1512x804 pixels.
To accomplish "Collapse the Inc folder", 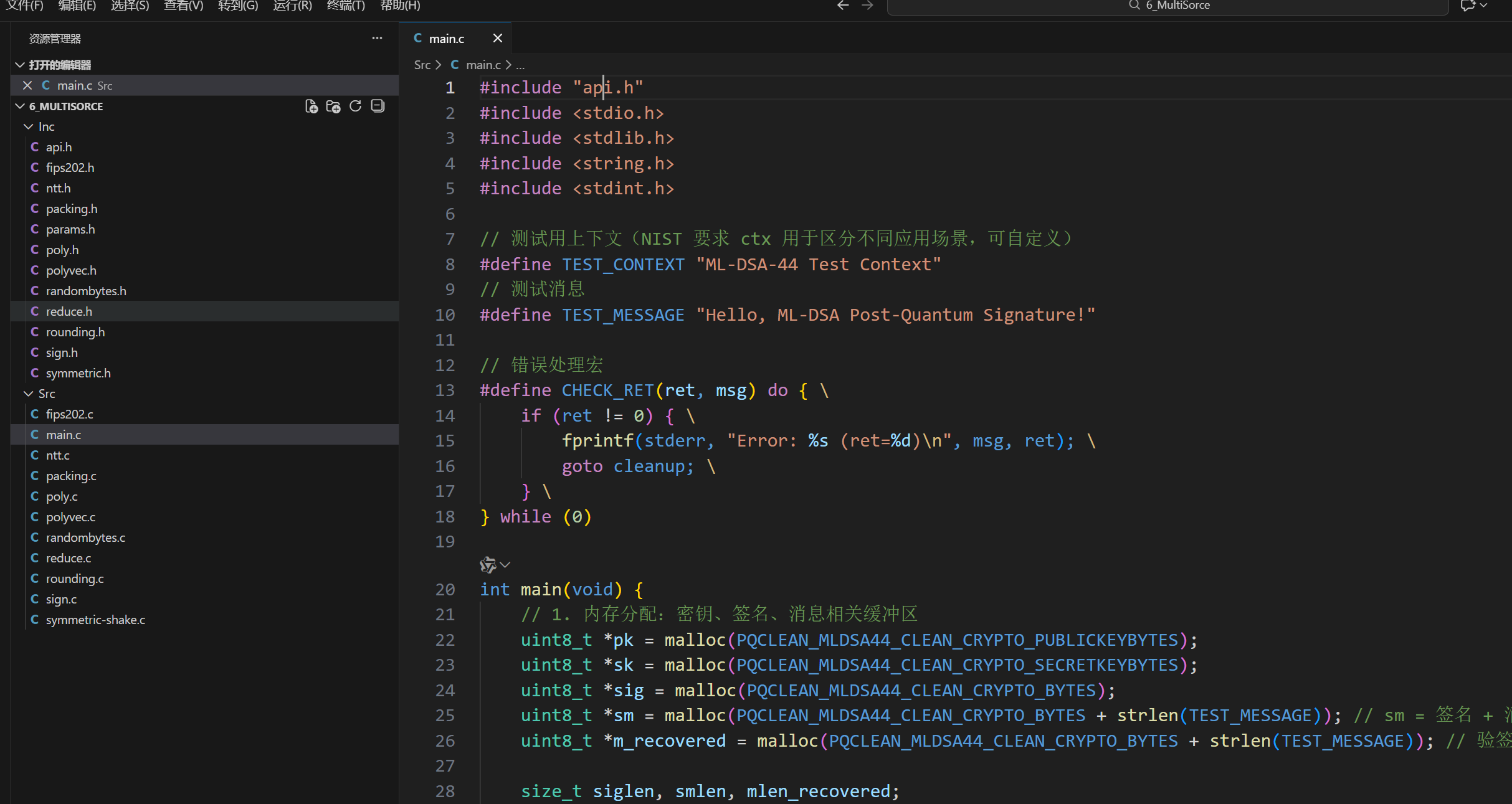I will (29, 126).
